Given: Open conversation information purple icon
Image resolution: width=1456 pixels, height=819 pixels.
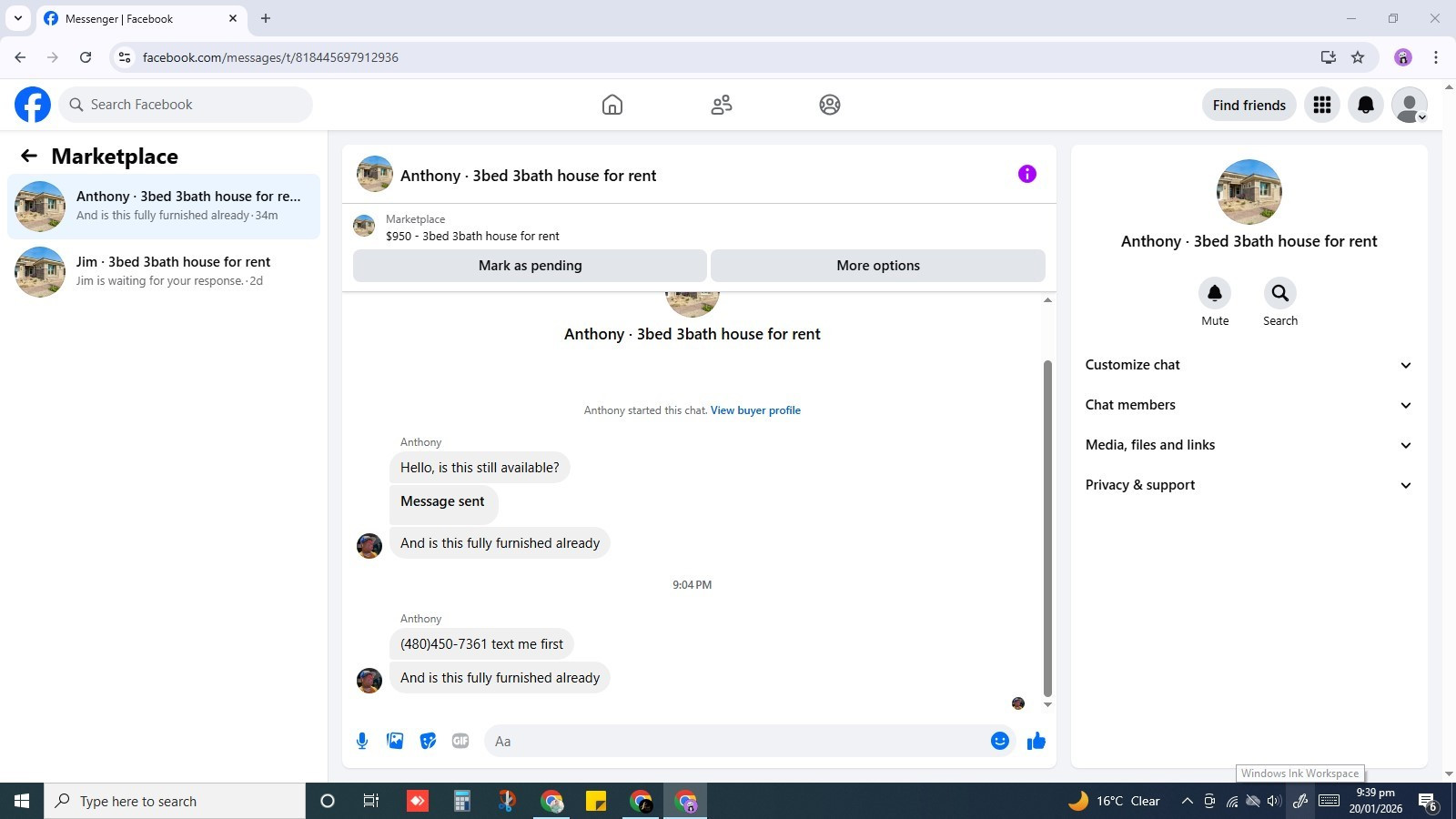Looking at the screenshot, I should pos(1027,174).
